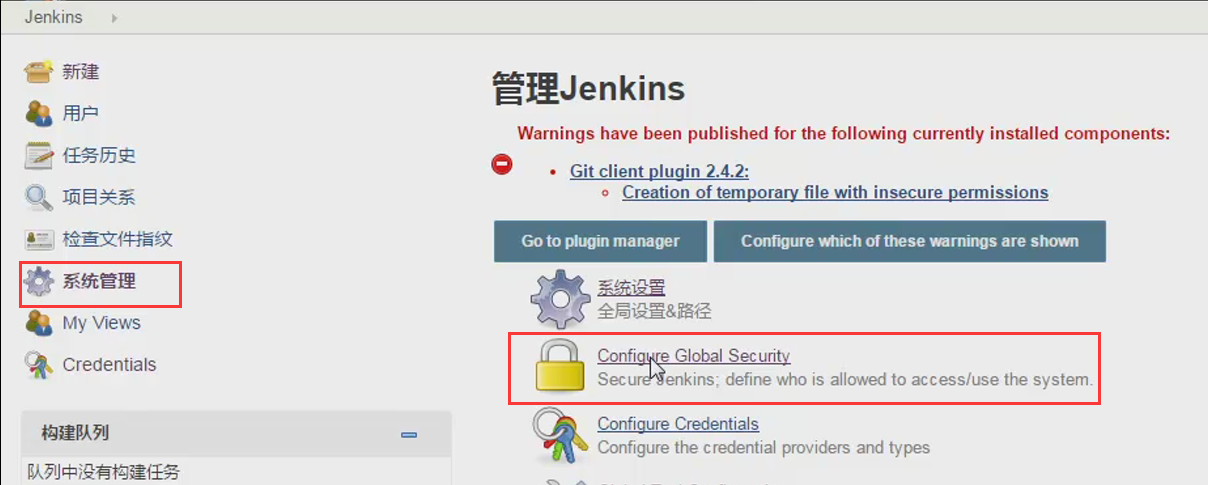Open the 系统设置 link

[x=631, y=288]
